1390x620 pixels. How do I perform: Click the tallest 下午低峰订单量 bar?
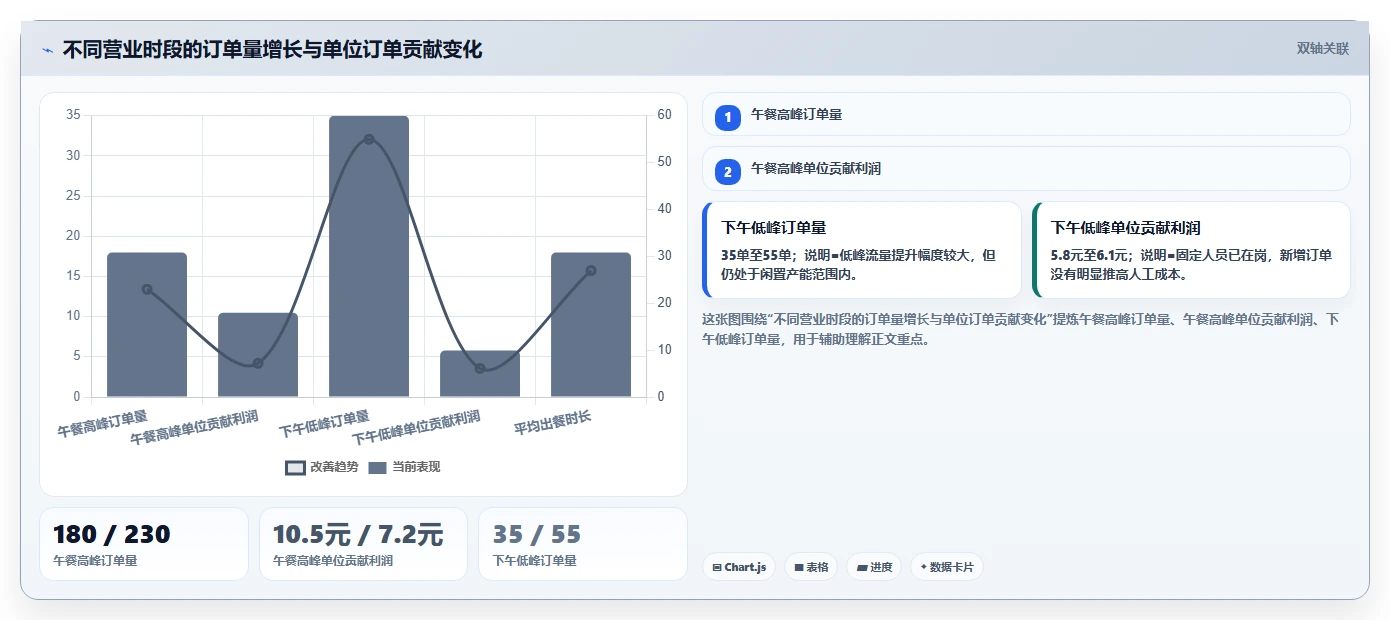[x=369, y=257]
